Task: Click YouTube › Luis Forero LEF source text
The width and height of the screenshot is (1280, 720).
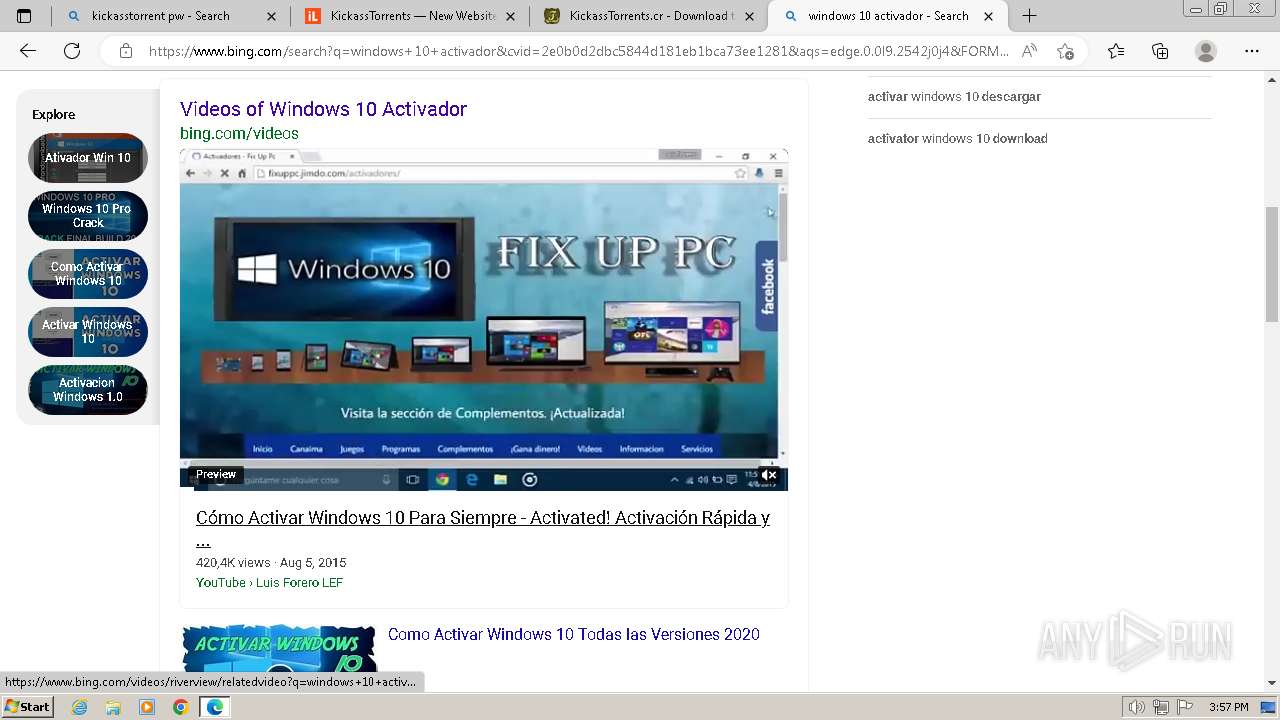Action: click(269, 582)
